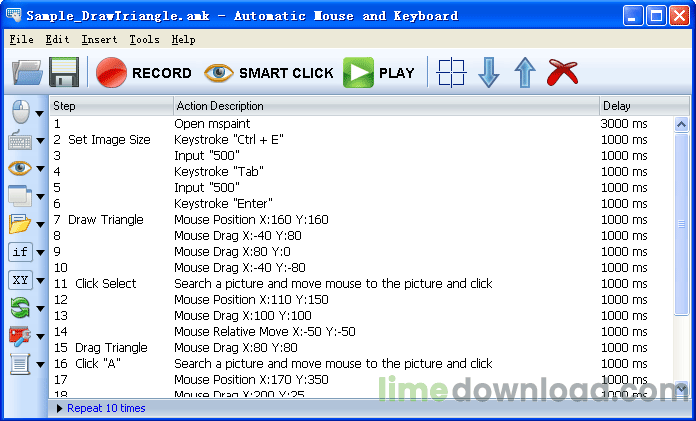Expand the 'if' condition dropdown arrow

pos(40,253)
